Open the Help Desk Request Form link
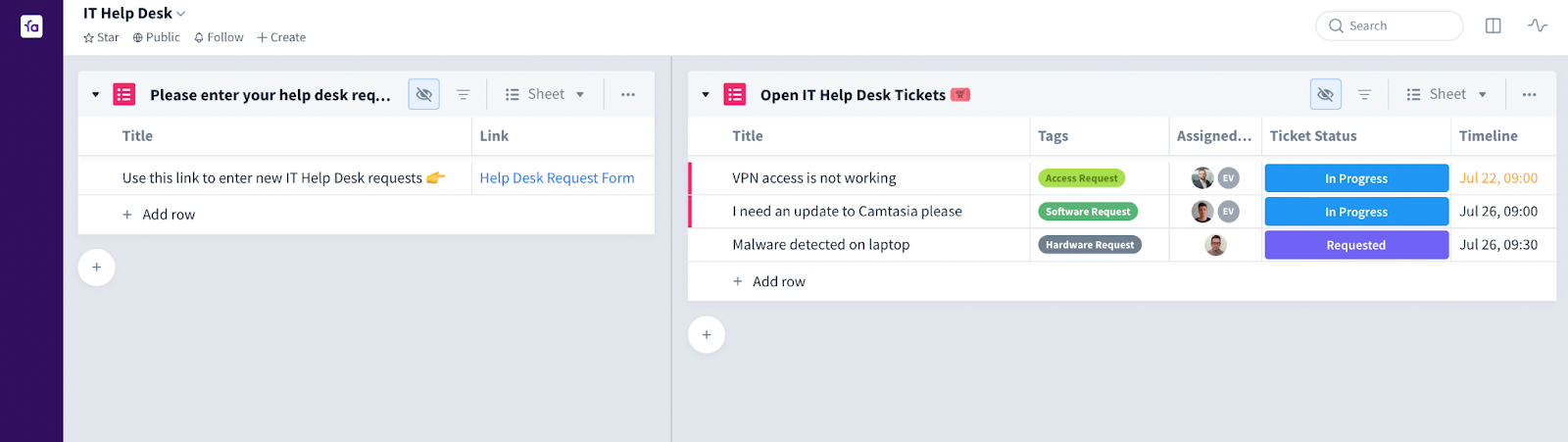The height and width of the screenshot is (442, 1568). 557,177
